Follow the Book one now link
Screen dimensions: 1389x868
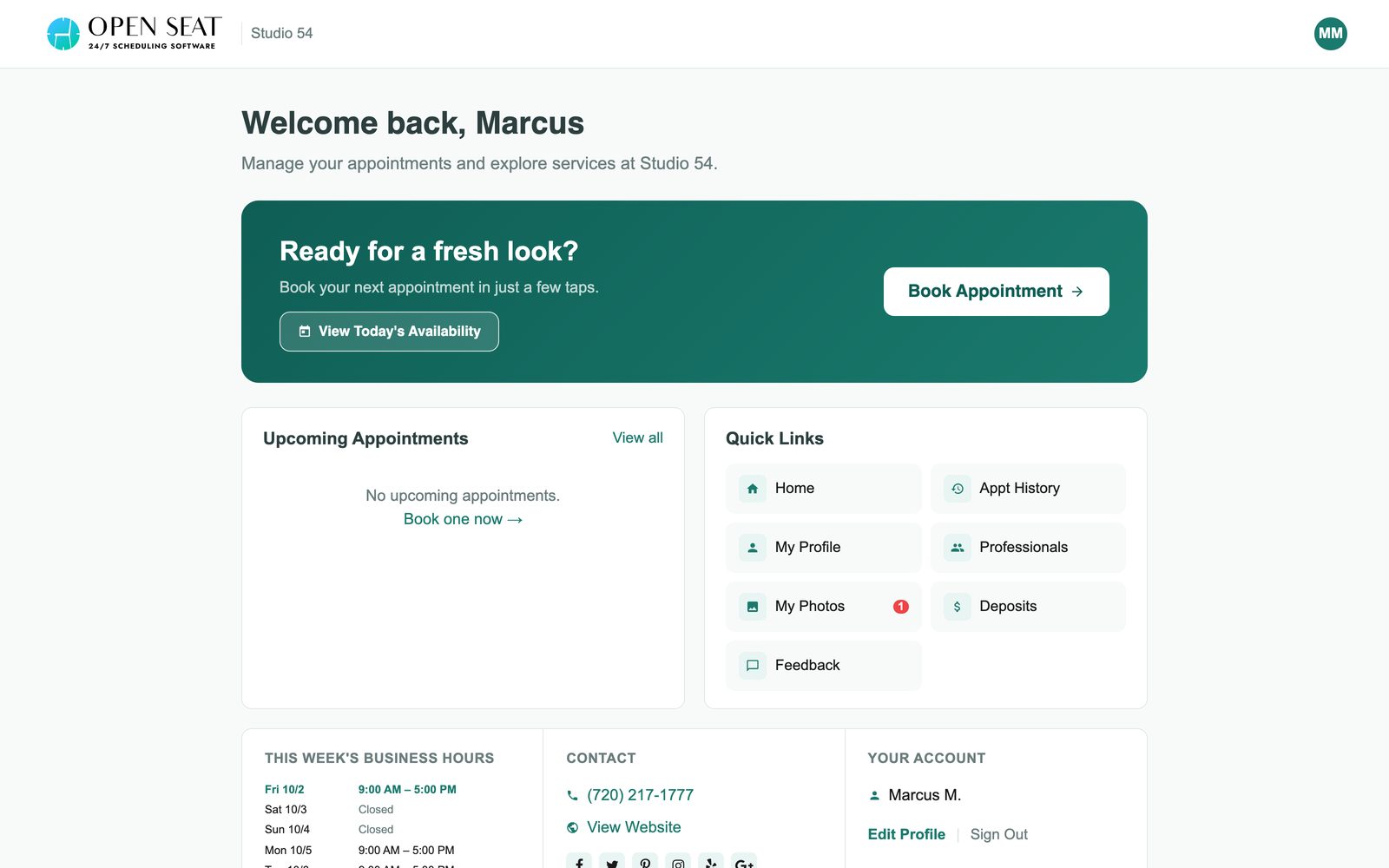point(463,519)
